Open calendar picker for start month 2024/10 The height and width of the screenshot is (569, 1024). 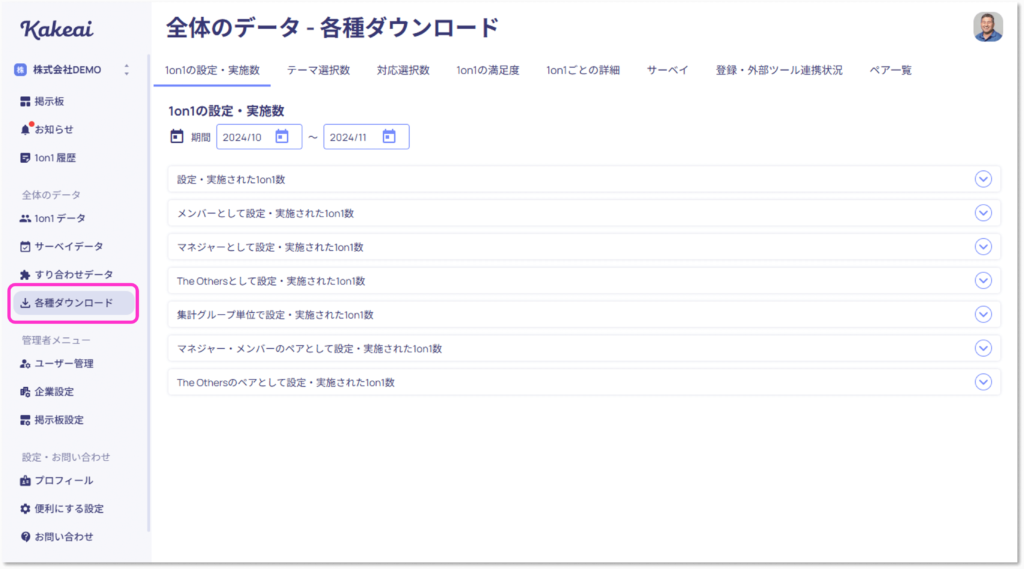click(281, 136)
